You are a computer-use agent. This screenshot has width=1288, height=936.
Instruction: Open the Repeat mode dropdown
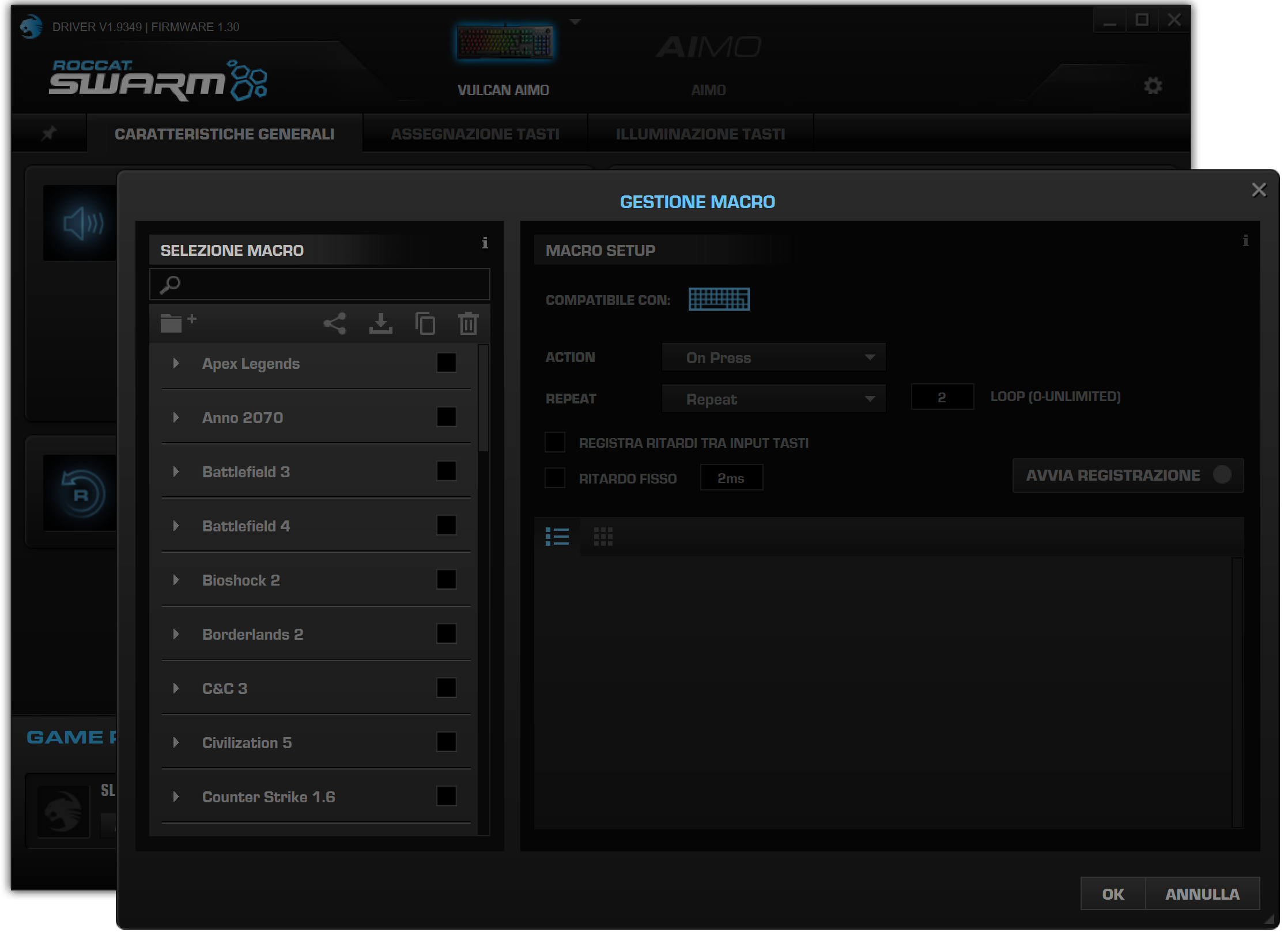coord(774,399)
